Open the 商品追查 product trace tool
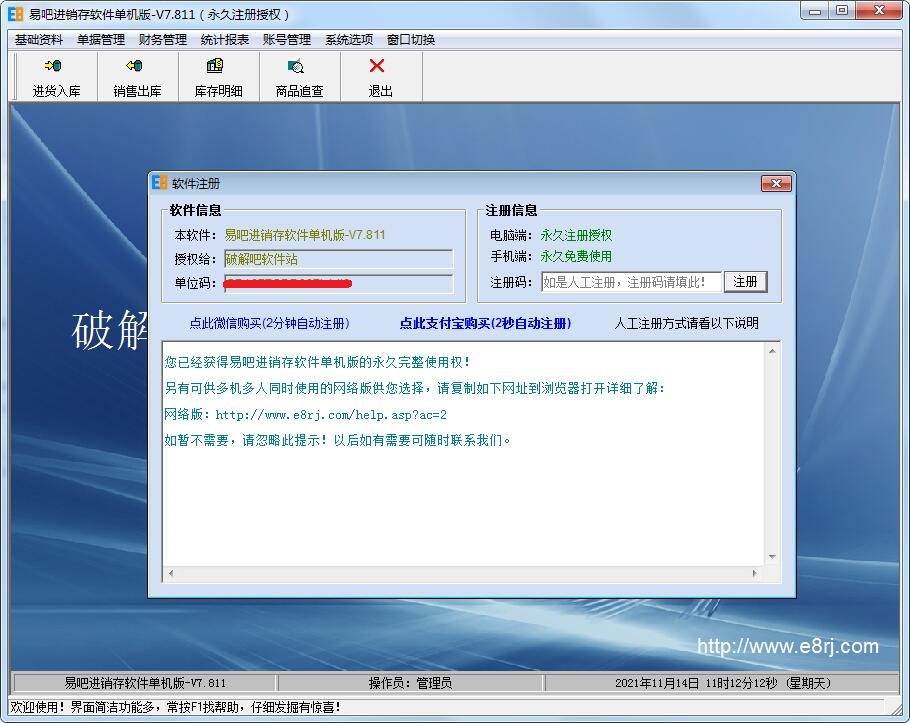 (x=299, y=77)
